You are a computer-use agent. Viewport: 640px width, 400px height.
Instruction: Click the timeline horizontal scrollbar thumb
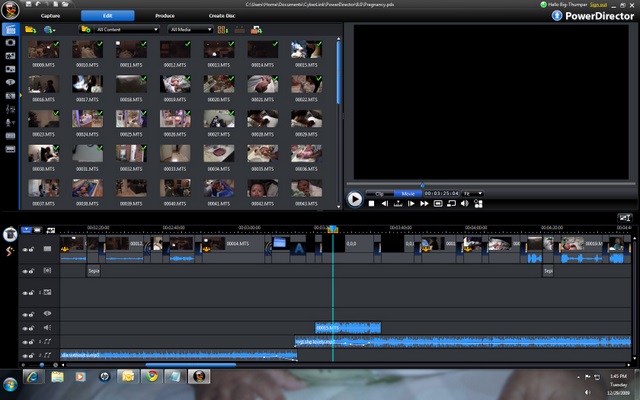(x=191, y=365)
